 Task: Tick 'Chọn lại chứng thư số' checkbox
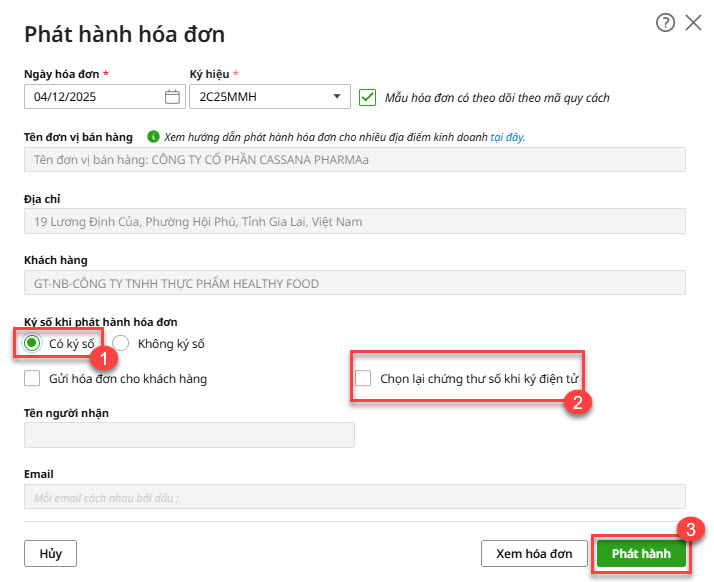pyautogui.click(x=364, y=379)
